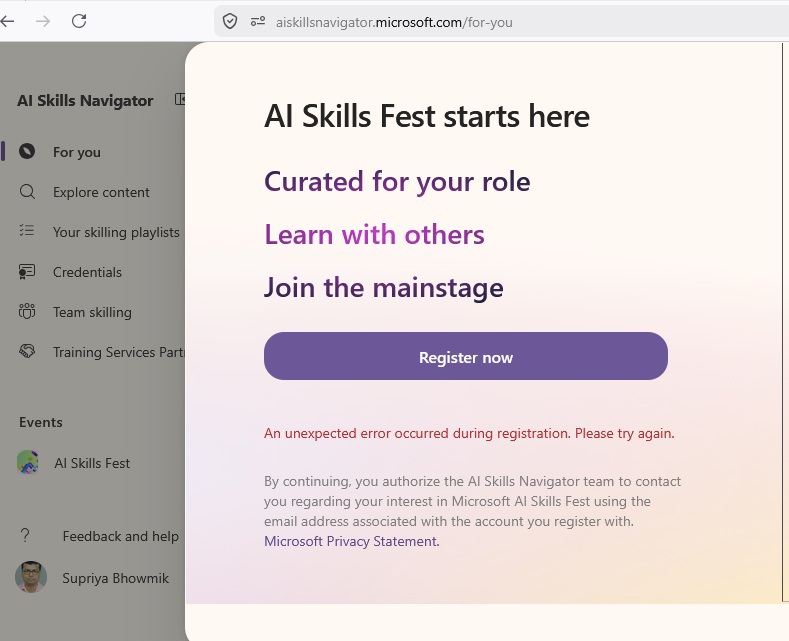Open the Microsoft Privacy Statement link
789x641 pixels.
tap(351, 541)
